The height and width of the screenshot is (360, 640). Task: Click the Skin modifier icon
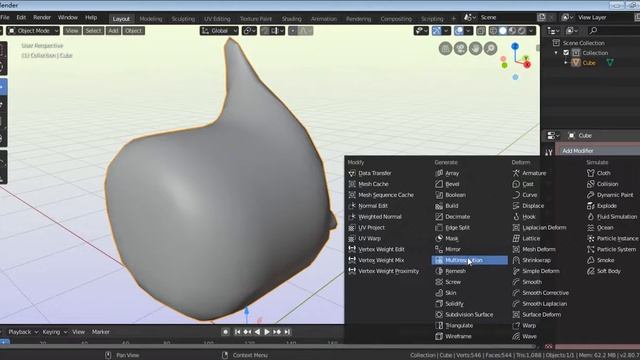[x=439, y=293]
